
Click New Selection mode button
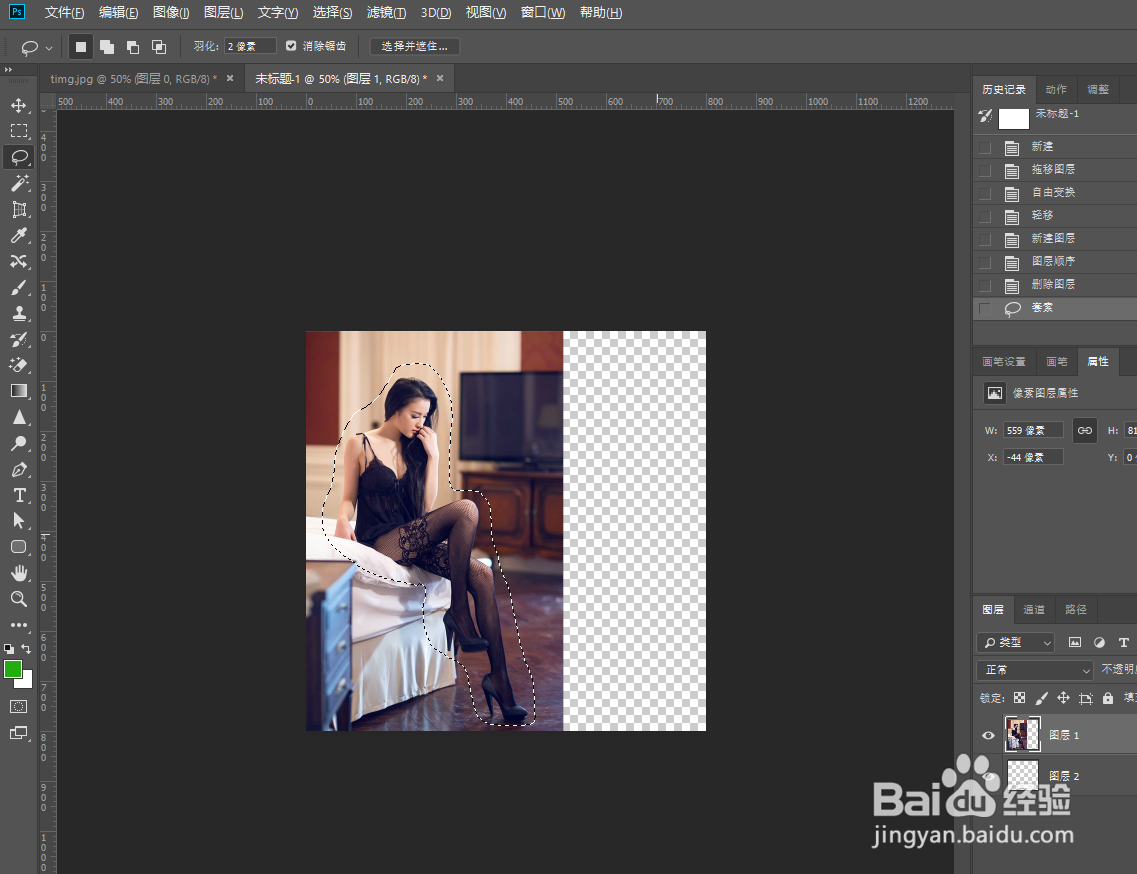coord(80,47)
